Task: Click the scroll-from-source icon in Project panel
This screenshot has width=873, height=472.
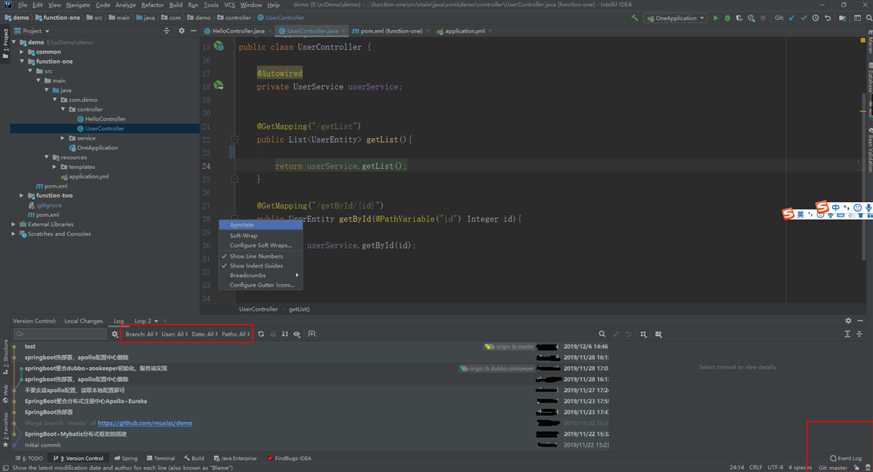Action: click(x=166, y=31)
